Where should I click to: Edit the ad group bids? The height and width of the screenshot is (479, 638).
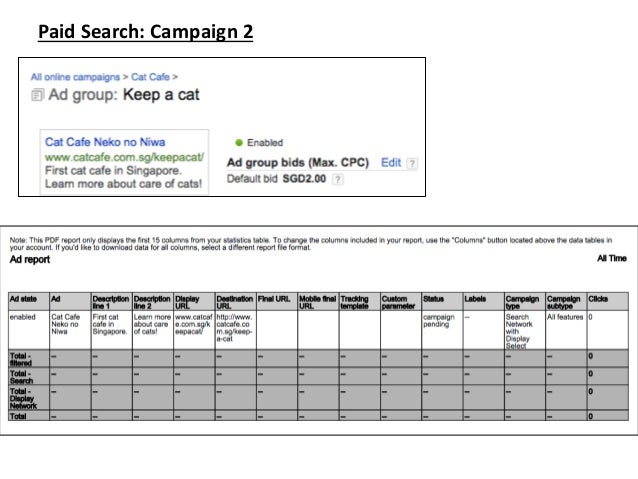390,162
